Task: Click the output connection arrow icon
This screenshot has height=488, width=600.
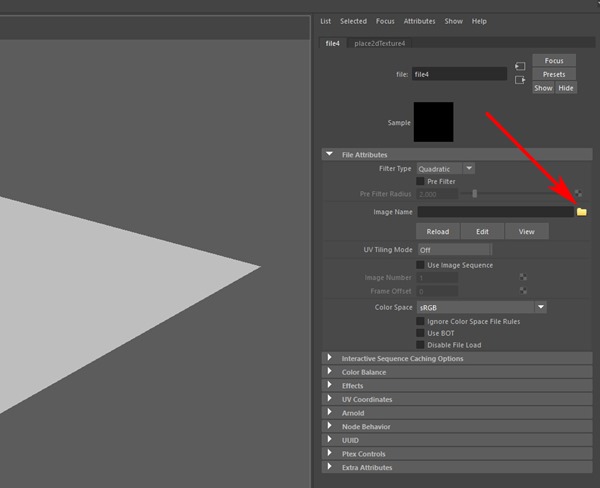Action: (x=520, y=80)
